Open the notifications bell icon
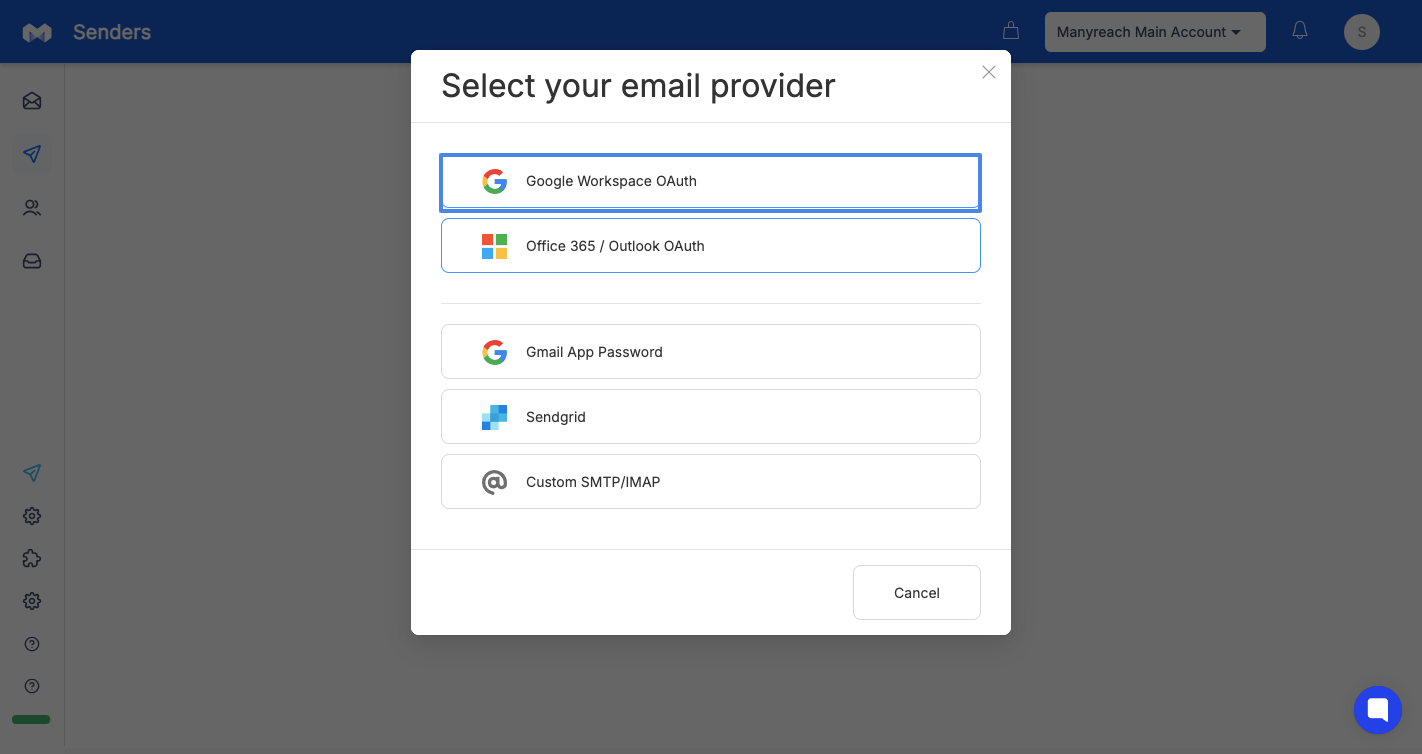 point(1300,31)
